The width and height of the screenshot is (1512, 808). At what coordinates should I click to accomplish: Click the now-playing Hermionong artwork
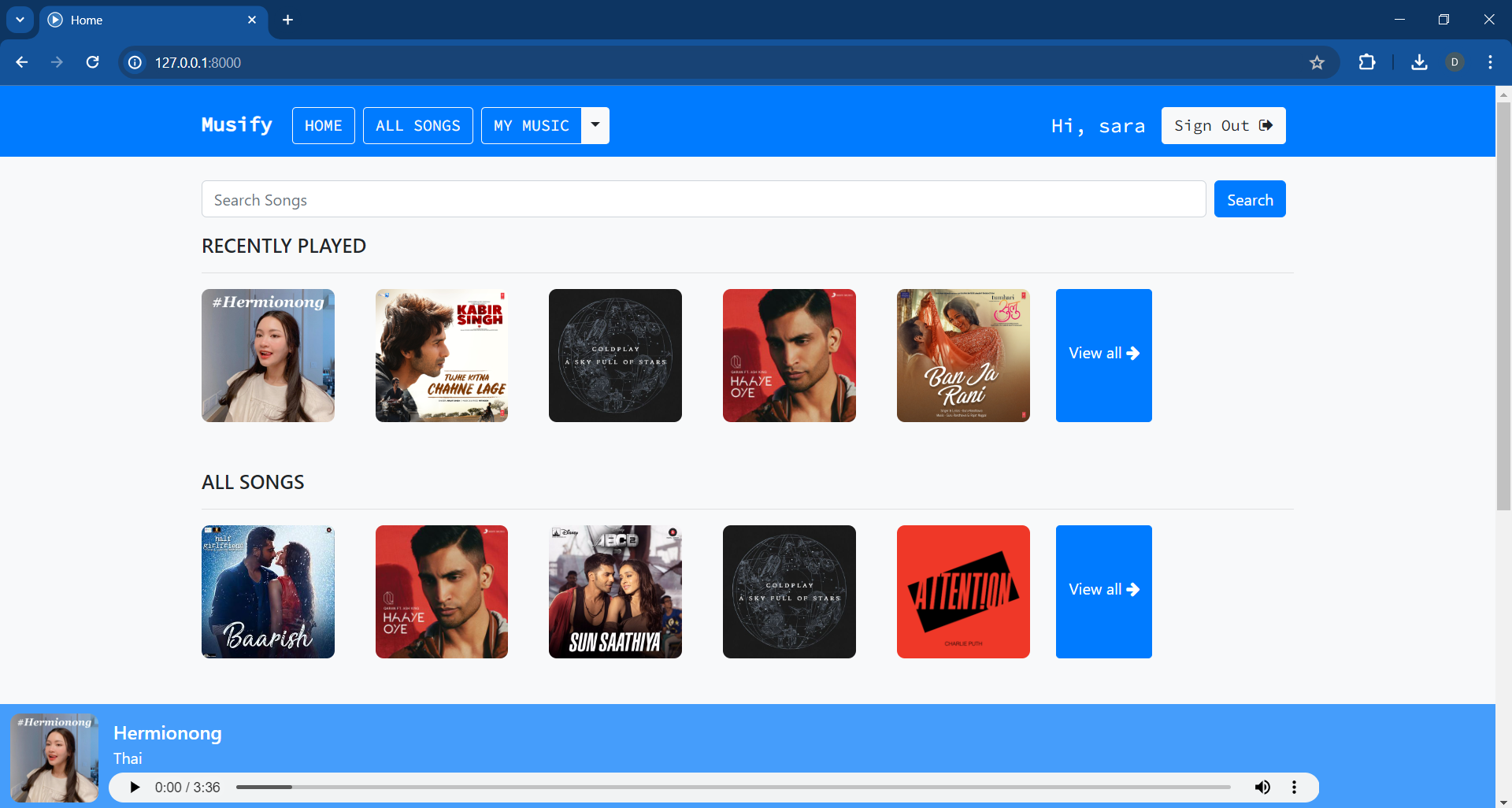coord(54,758)
